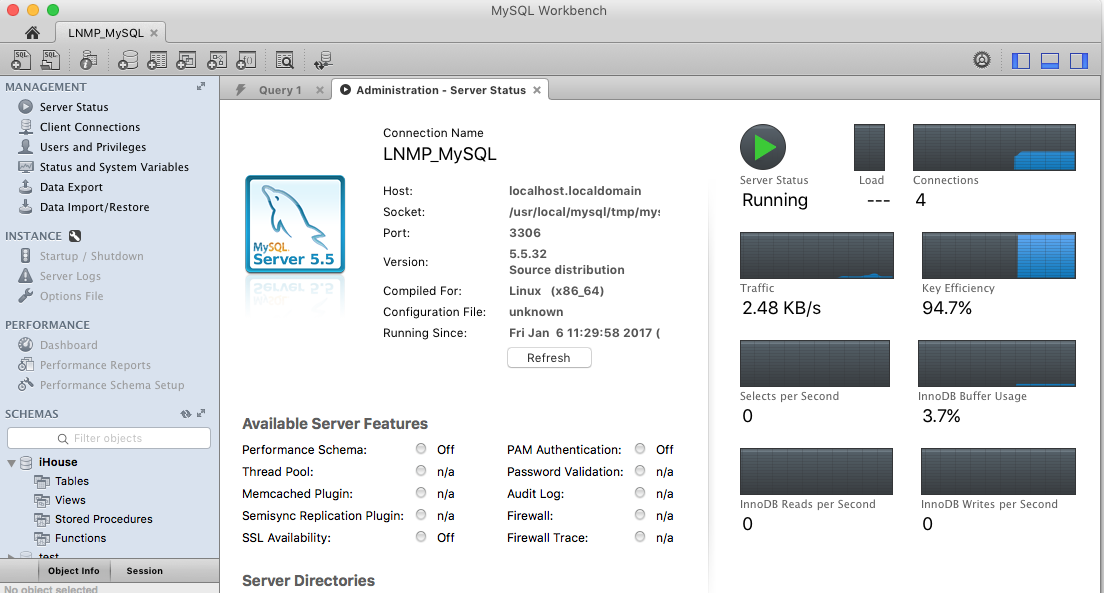Search table data toolbar icon
The height and width of the screenshot is (593, 1104).
(284, 60)
